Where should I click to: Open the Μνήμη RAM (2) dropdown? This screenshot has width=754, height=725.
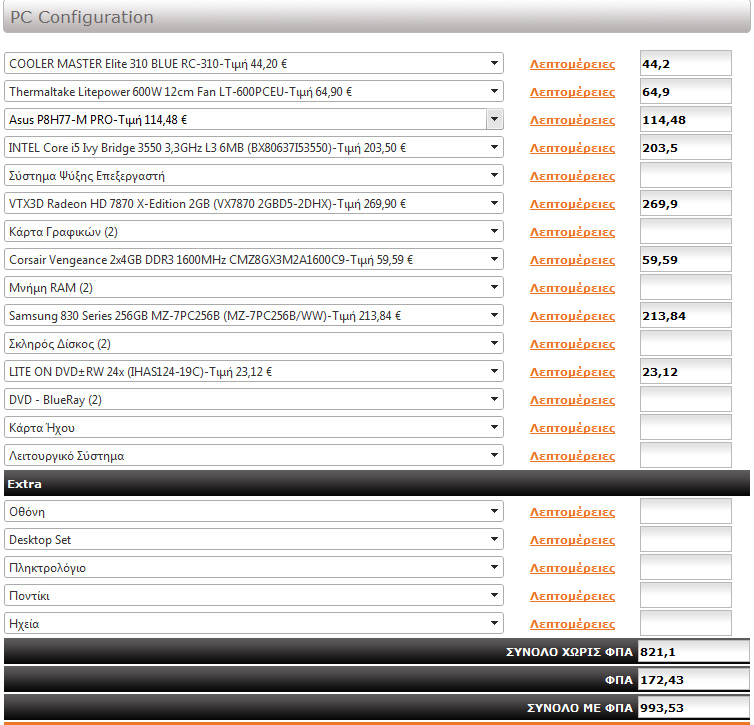[254, 287]
